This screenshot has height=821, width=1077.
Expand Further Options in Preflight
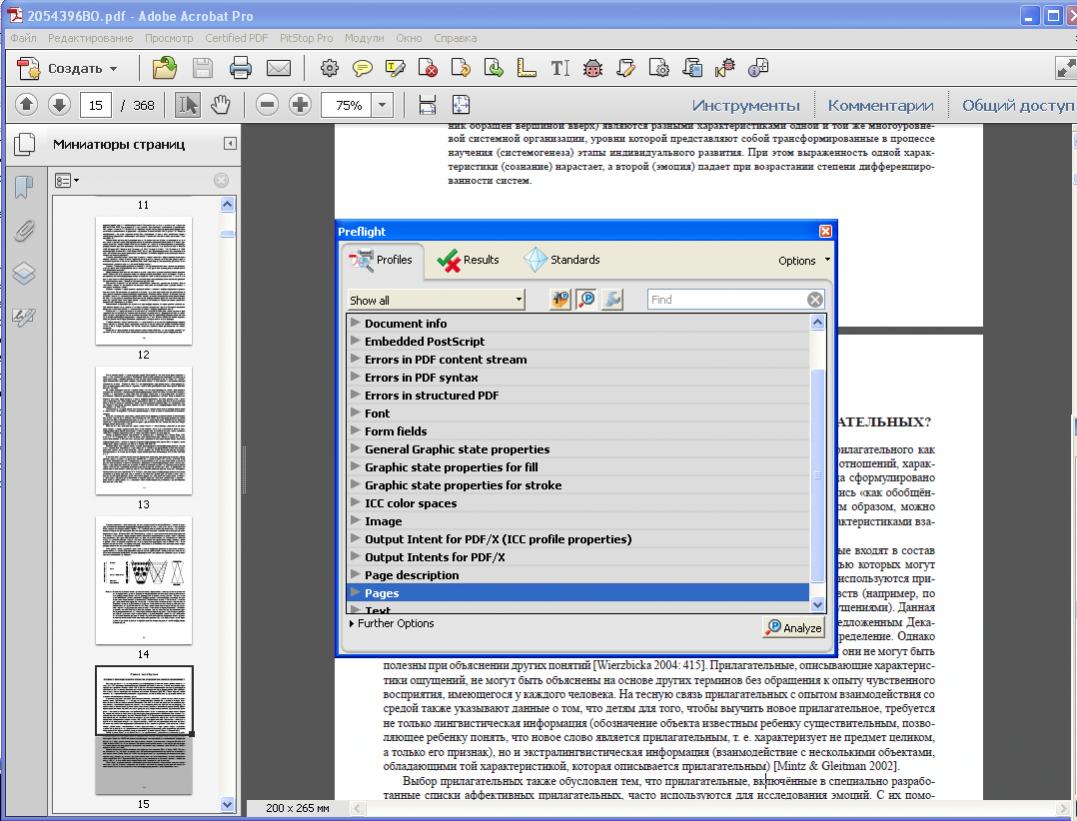click(x=392, y=624)
